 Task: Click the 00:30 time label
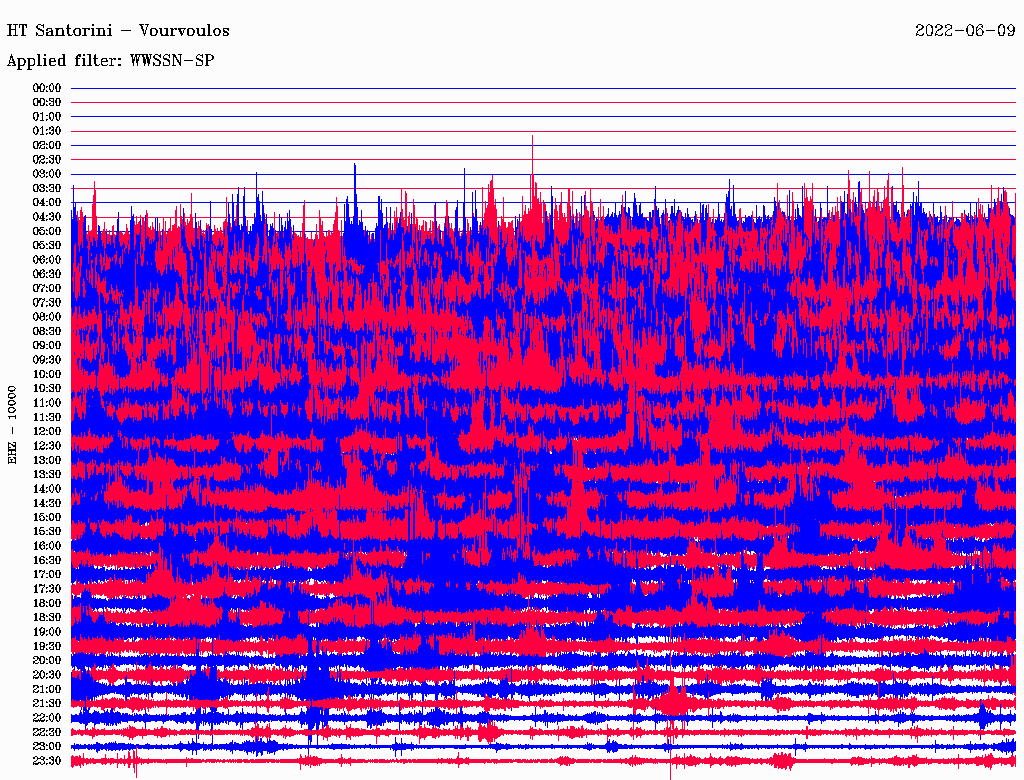coord(47,102)
